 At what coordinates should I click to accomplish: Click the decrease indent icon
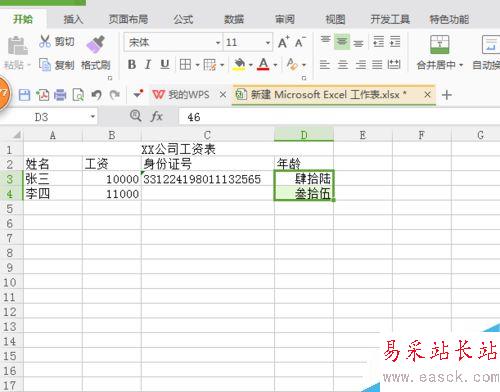(x=379, y=42)
